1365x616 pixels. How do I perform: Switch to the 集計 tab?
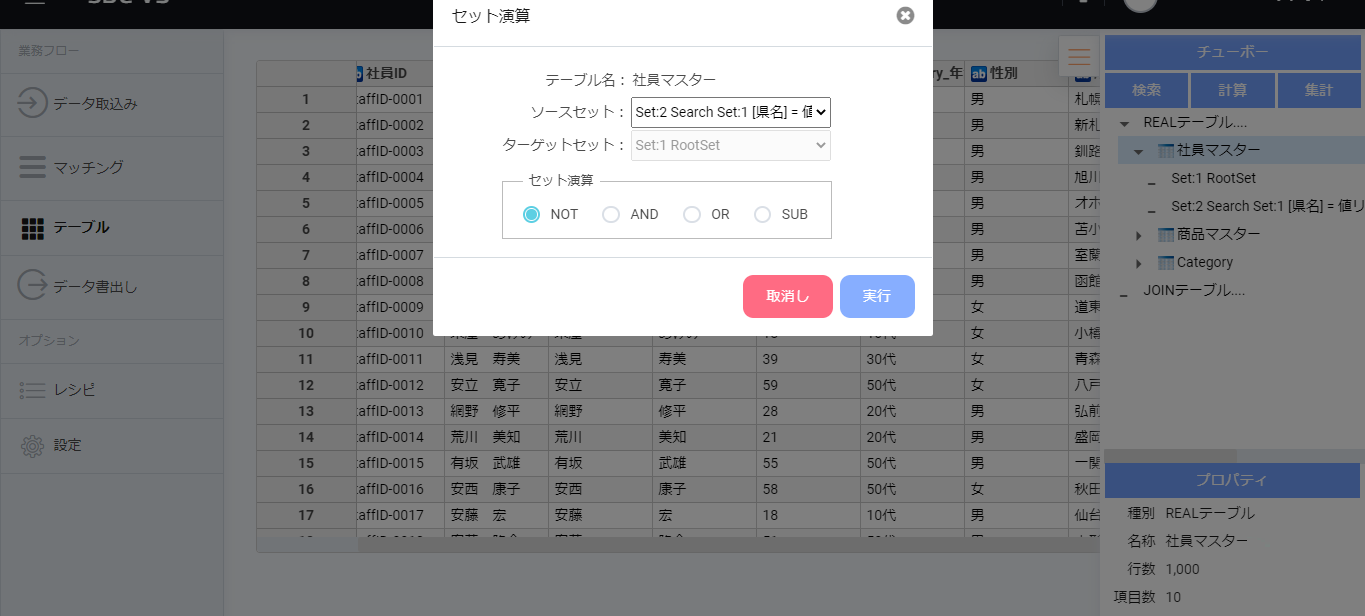(1318, 90)
